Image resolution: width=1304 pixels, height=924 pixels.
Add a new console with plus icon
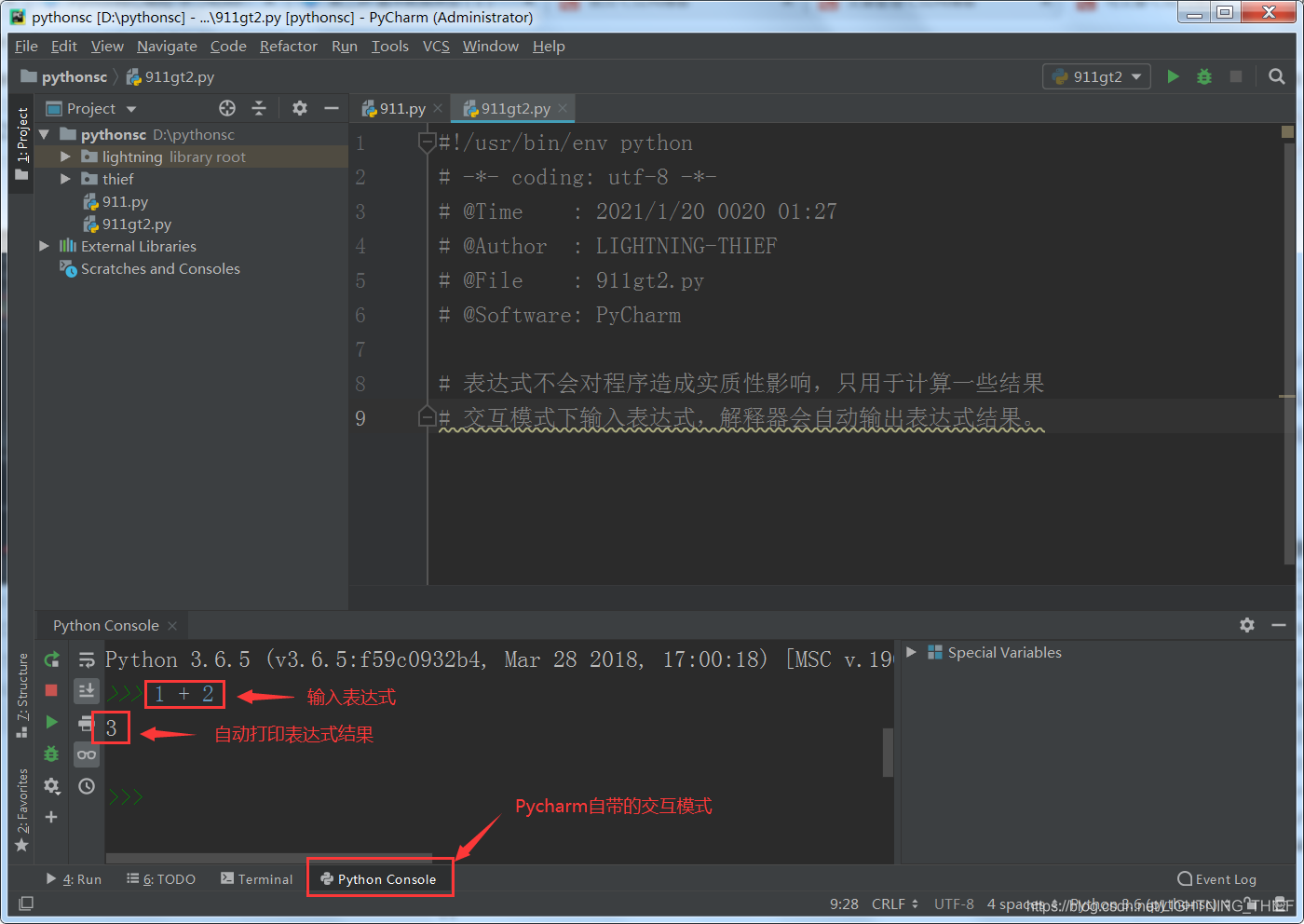52,817
